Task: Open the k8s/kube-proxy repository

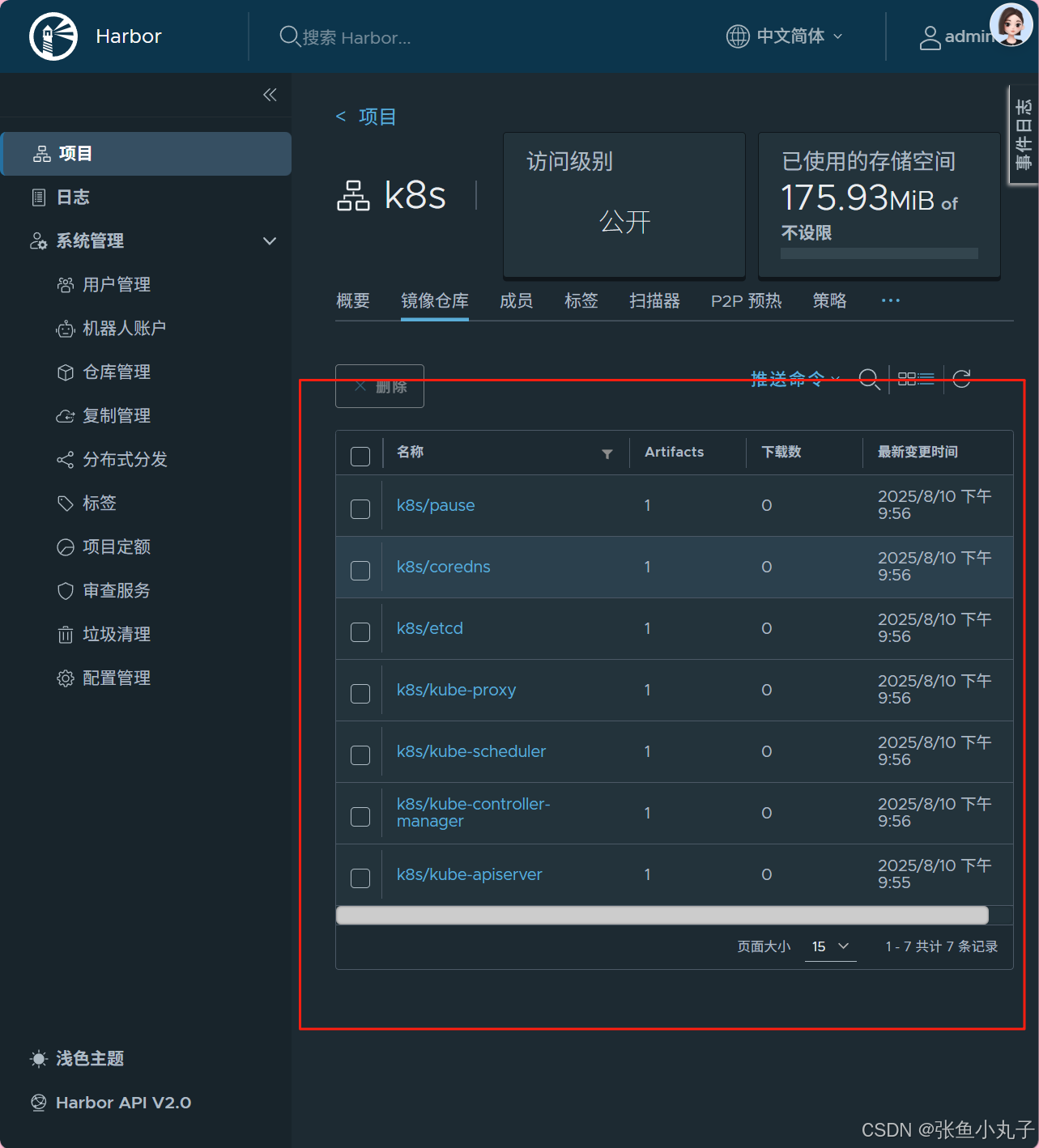Action: pyautogui.click(x=457, y=690)
